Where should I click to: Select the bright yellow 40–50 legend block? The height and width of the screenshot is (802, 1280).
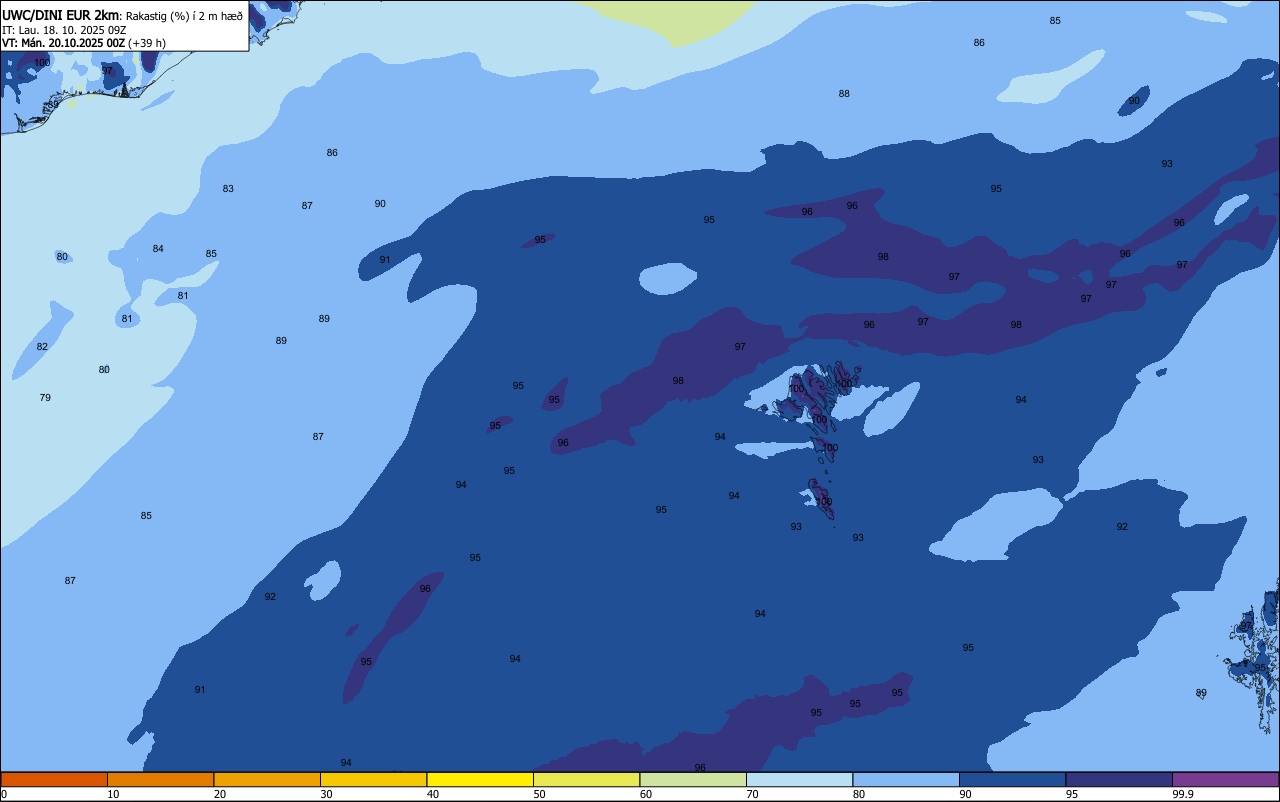[x=480, y=779]
